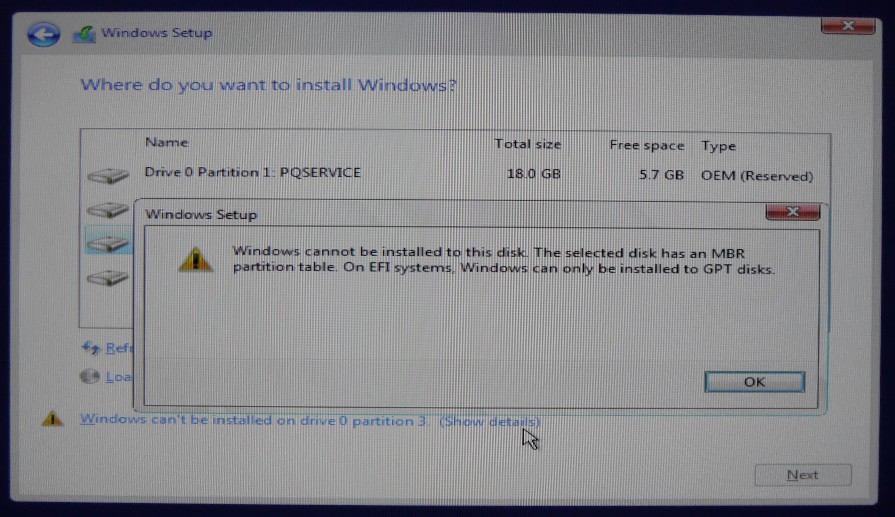Sort by the Free space column header
This screenshot has width=895, height=517.
pos(647,146)
